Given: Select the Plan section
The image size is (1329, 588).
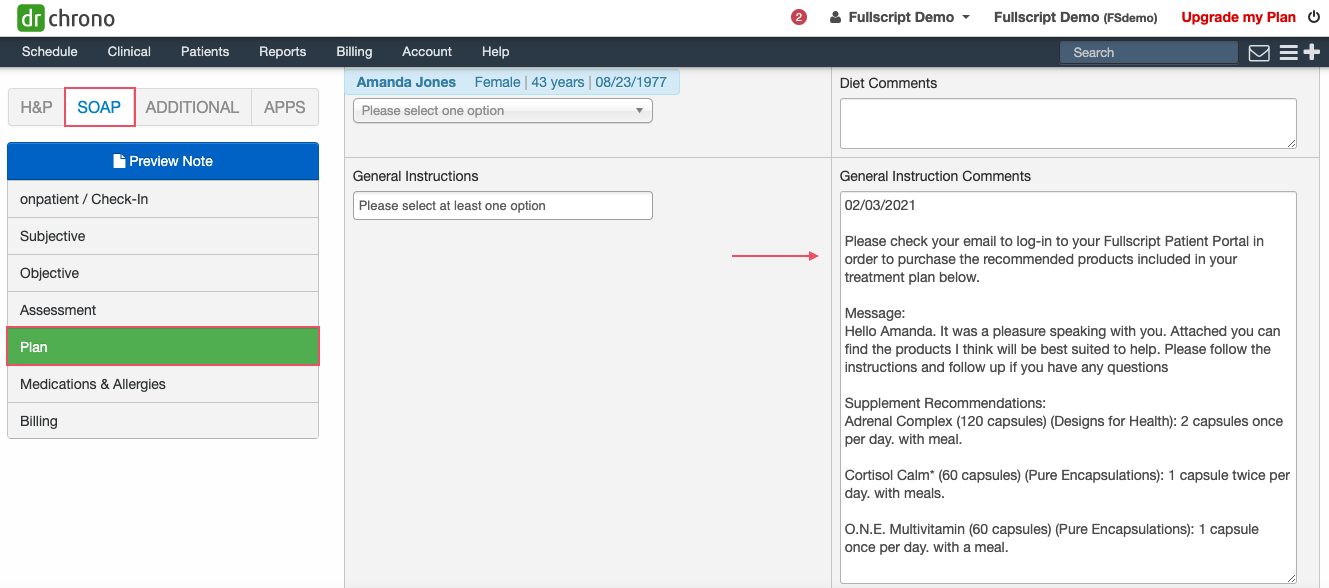Looking at the screenshot, I should (163, 347).
